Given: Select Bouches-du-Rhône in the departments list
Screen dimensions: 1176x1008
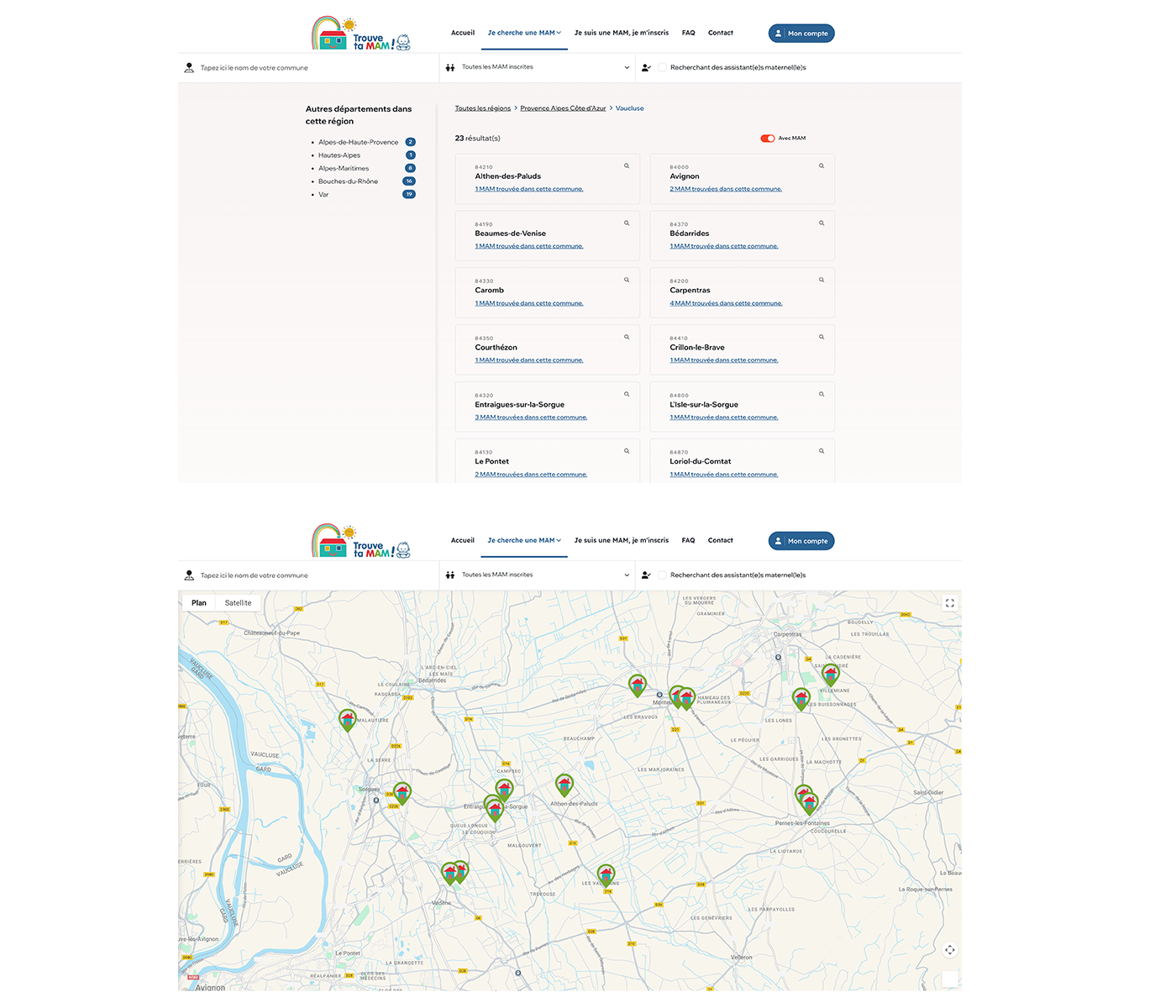Looking at the screenshot, I should coord(348,181).
